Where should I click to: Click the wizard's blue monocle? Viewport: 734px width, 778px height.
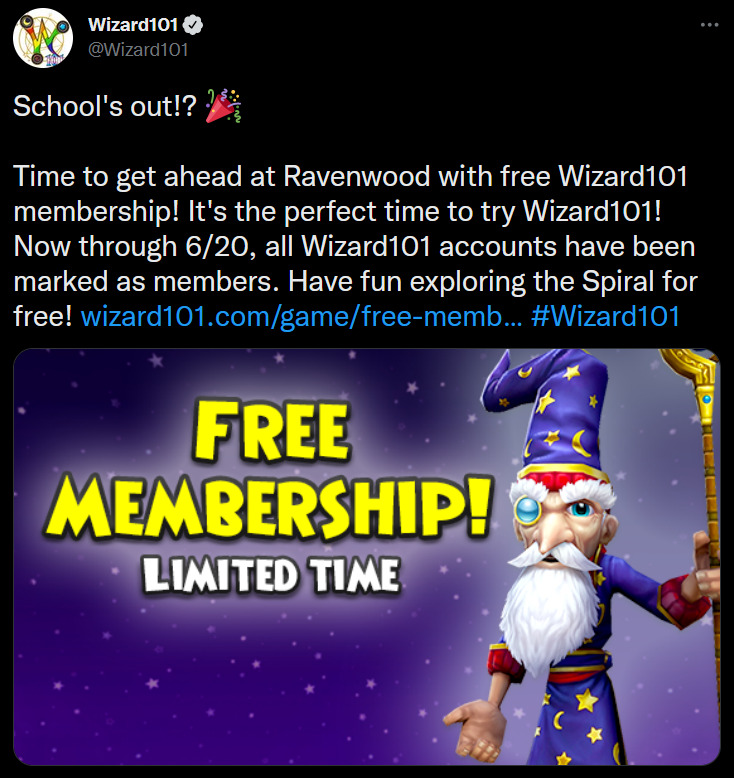[528, 510]
